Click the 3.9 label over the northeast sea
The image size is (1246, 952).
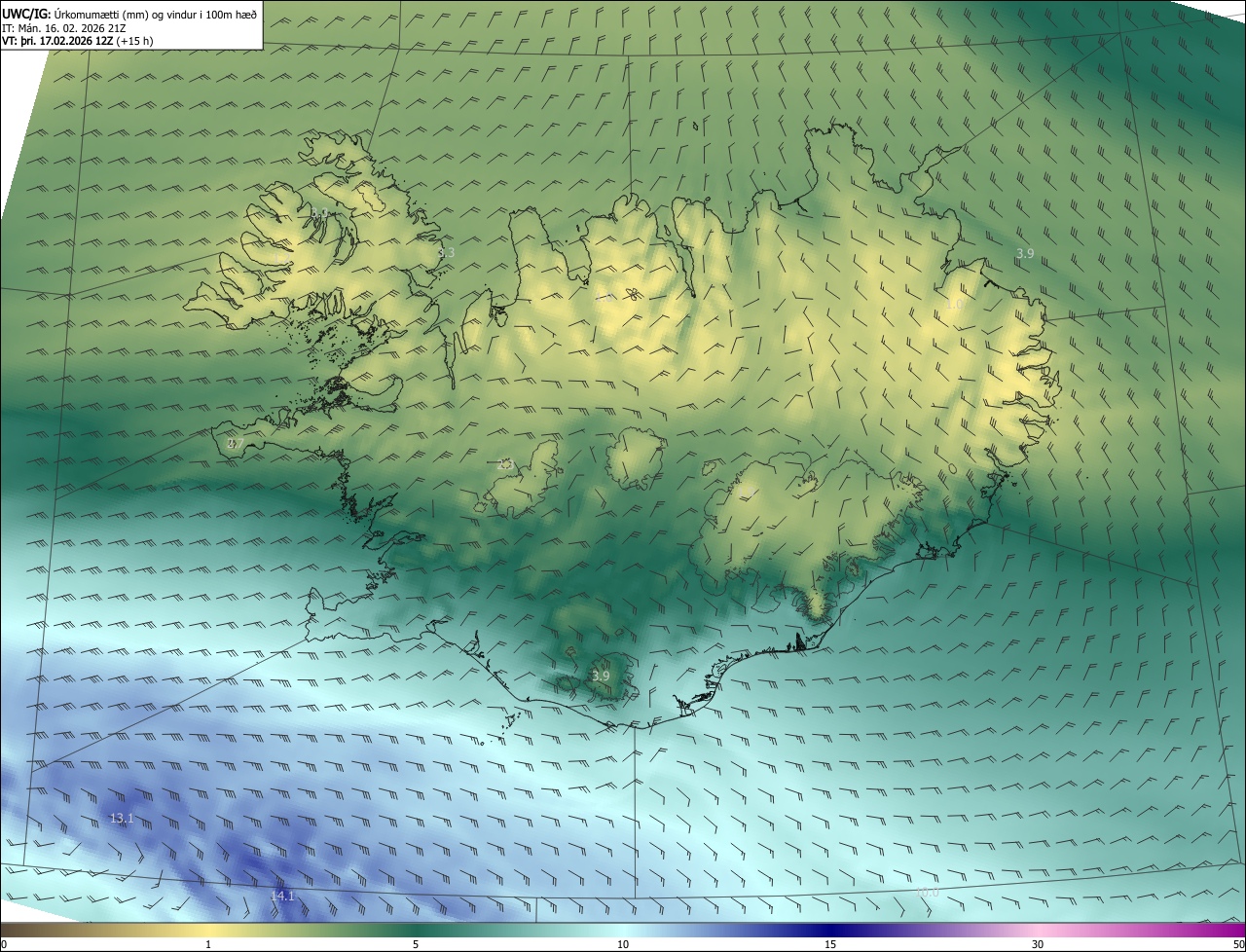click(x=1025, y=253)
